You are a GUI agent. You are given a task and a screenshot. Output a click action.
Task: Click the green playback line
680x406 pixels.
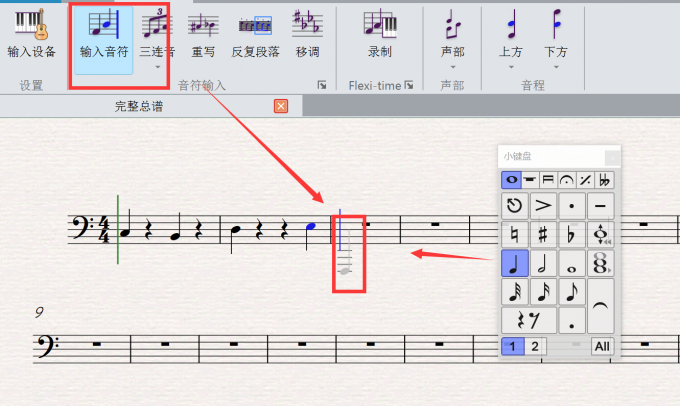118,229
